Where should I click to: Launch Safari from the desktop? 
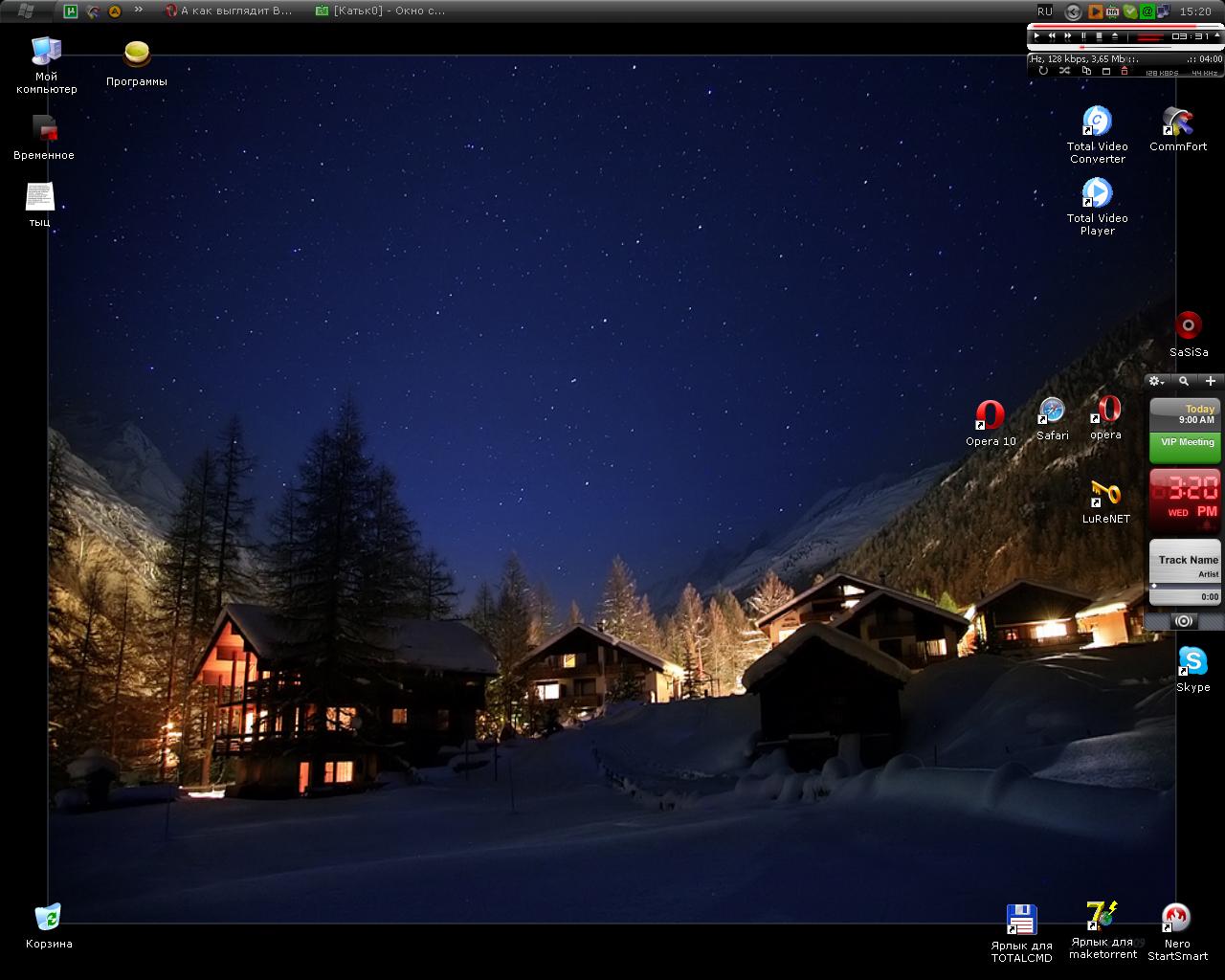tap(1052, 412)
